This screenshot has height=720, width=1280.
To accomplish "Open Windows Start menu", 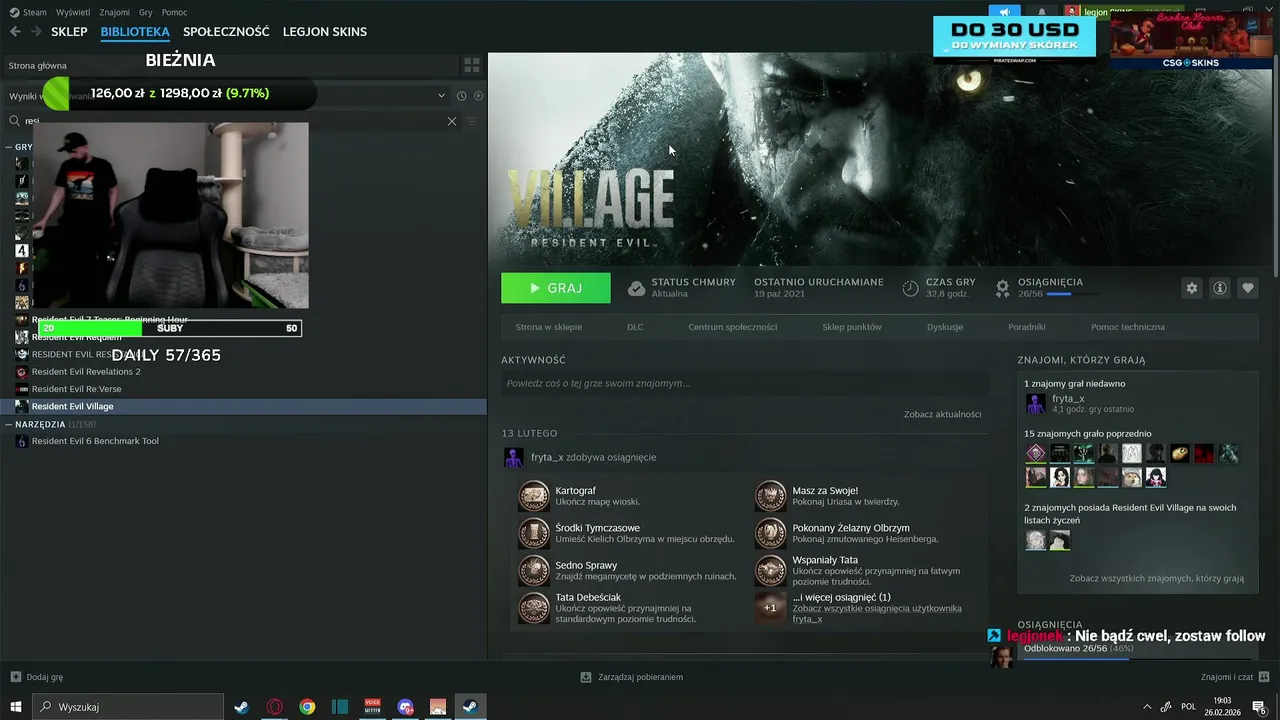I will [16, 707].
